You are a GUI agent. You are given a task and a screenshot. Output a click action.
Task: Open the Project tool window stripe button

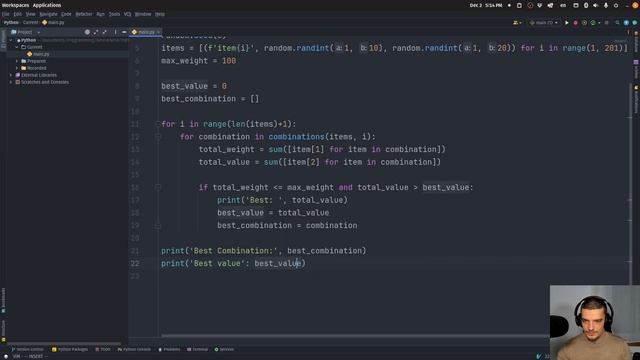(x=3, y=39)
